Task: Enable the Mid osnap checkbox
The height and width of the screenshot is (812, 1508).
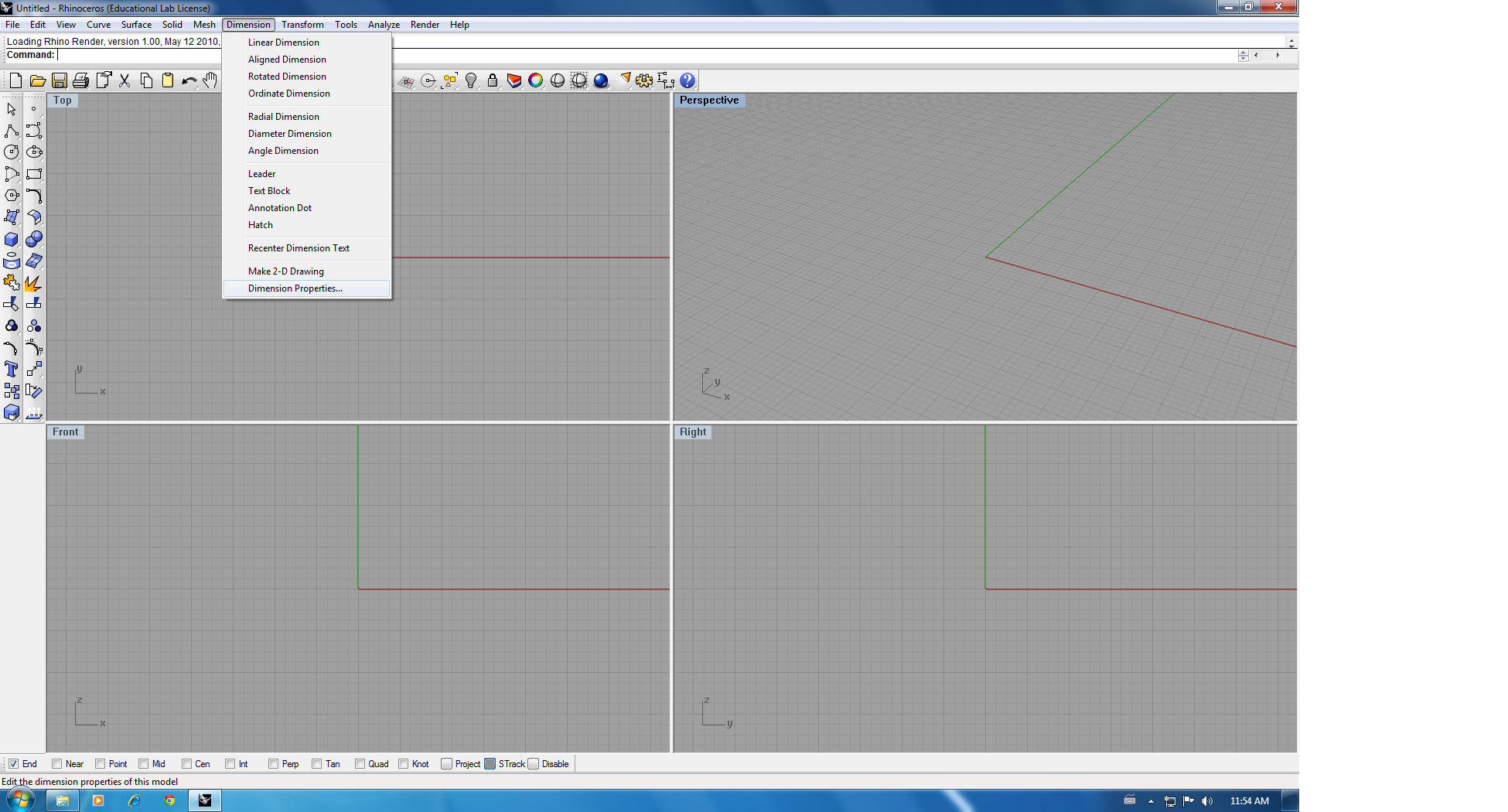Action: click(x=143, y=764)
